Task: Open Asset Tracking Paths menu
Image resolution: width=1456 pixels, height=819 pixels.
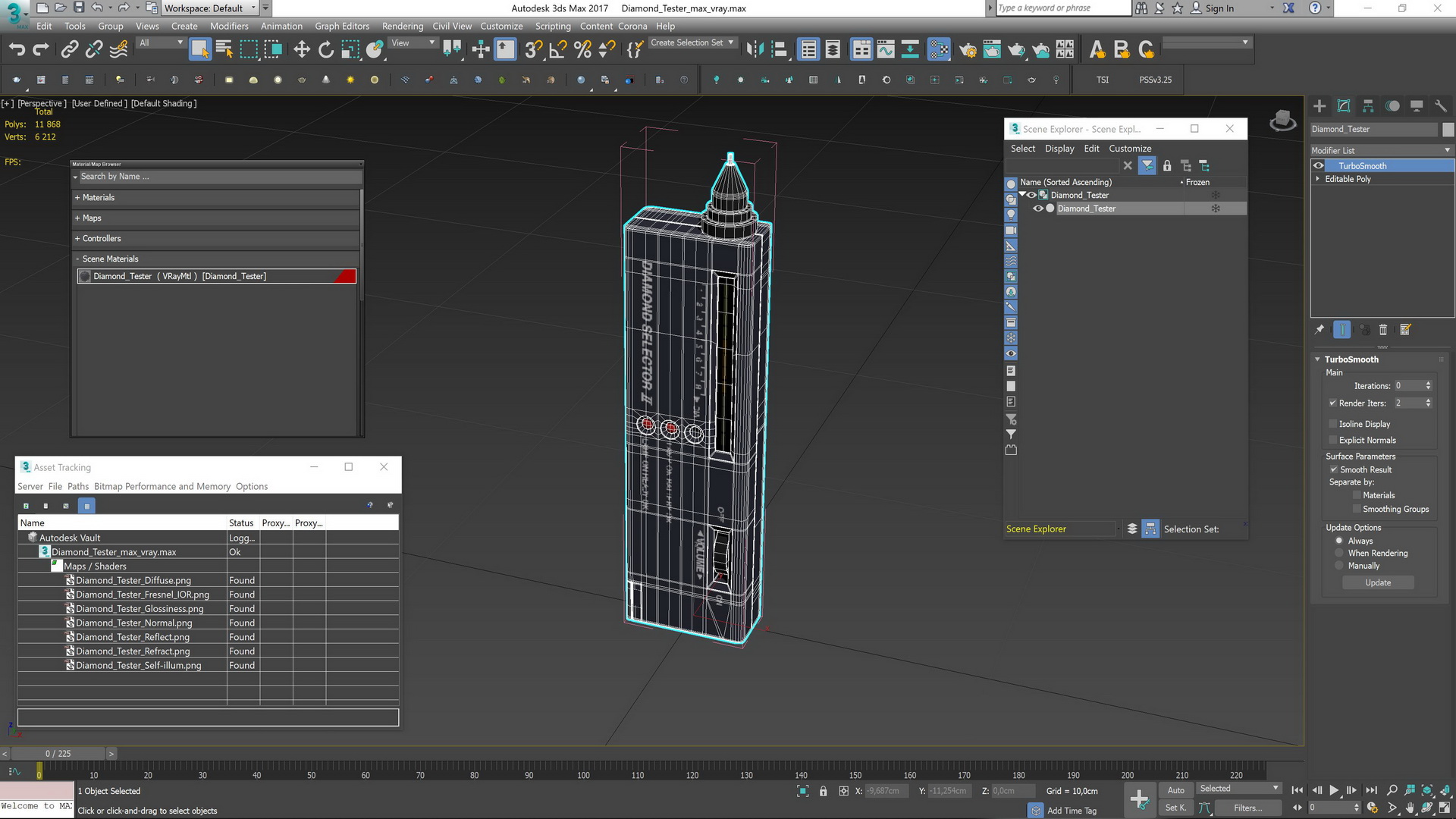Action: tap(78, 486)
